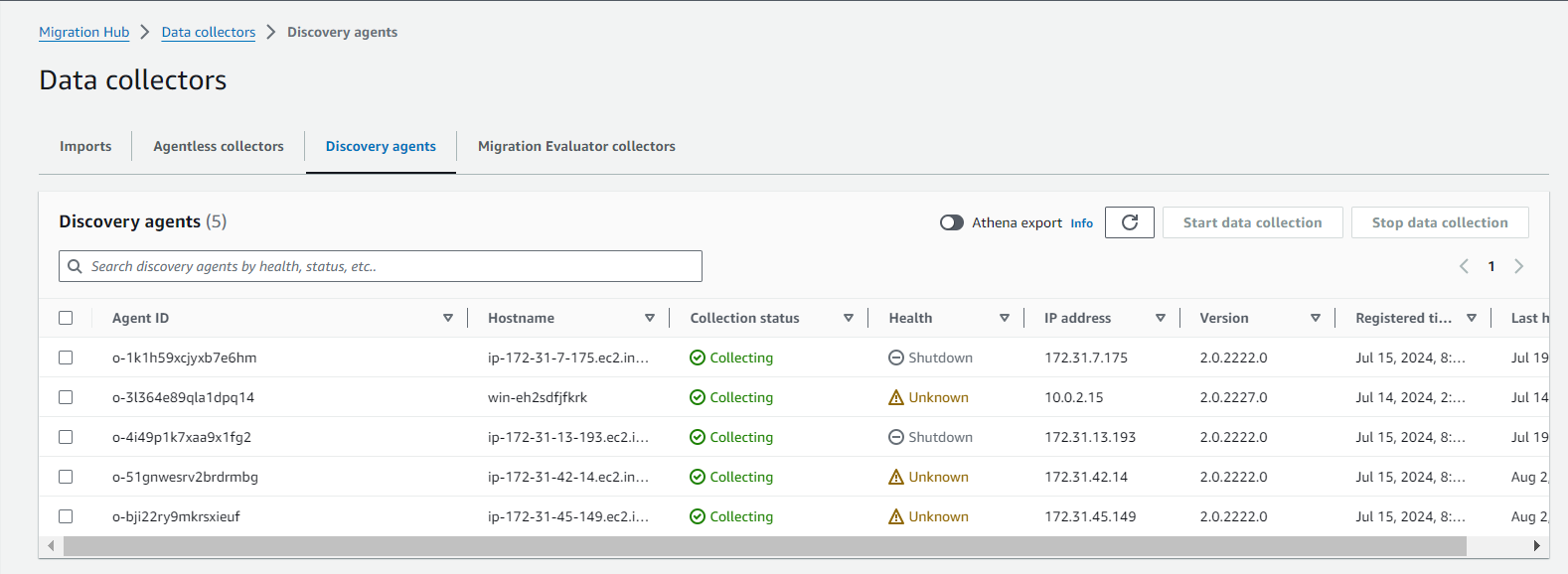
Task: Open the Agent ID column sort dropdown
Action: coord(448,318)
